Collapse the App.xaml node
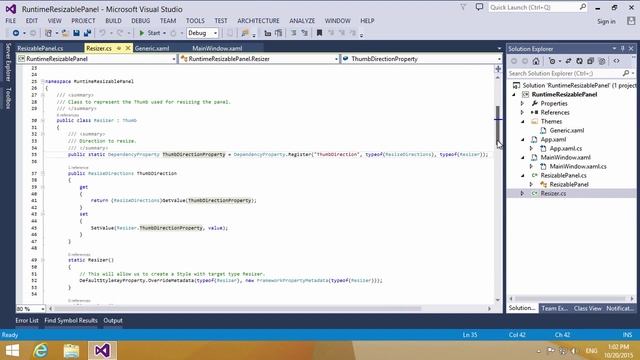This screenshot has height=360, width=640. click(x=522, y=140)
